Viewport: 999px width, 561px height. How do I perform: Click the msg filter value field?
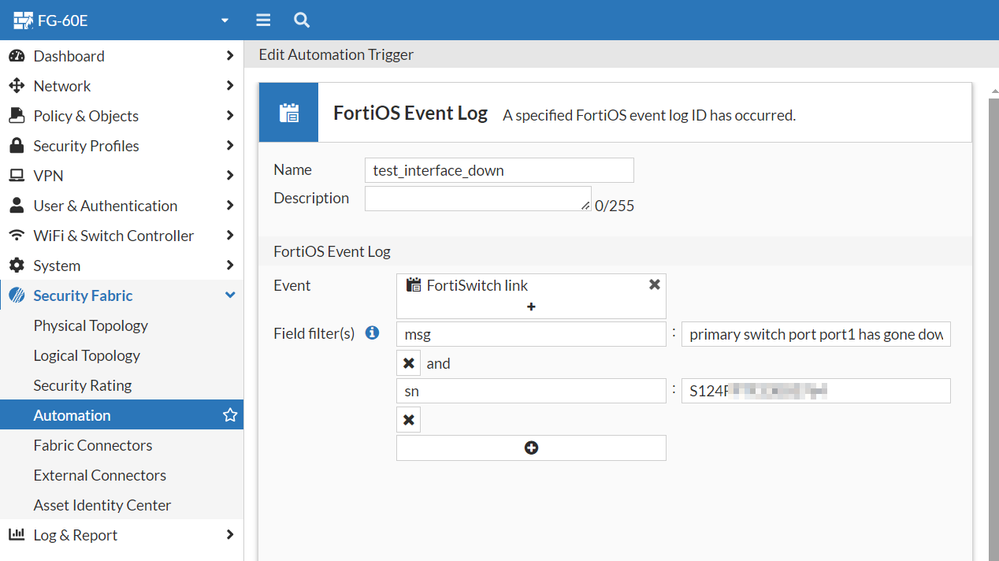point(816,334)
